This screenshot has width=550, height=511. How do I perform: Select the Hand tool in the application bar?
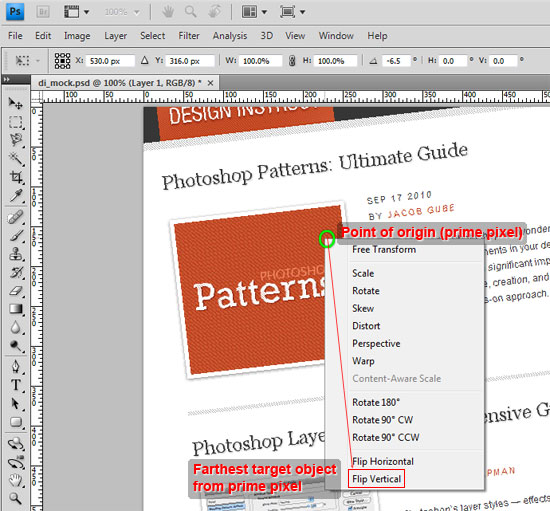168,12
